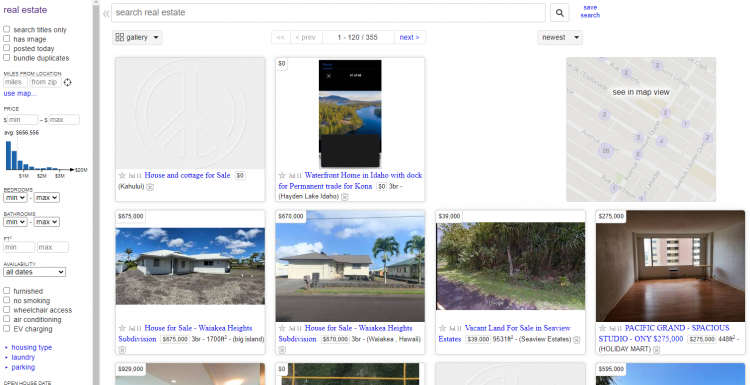Star the $670,000 Waiakea Heights house listing

tap(282, 329)
